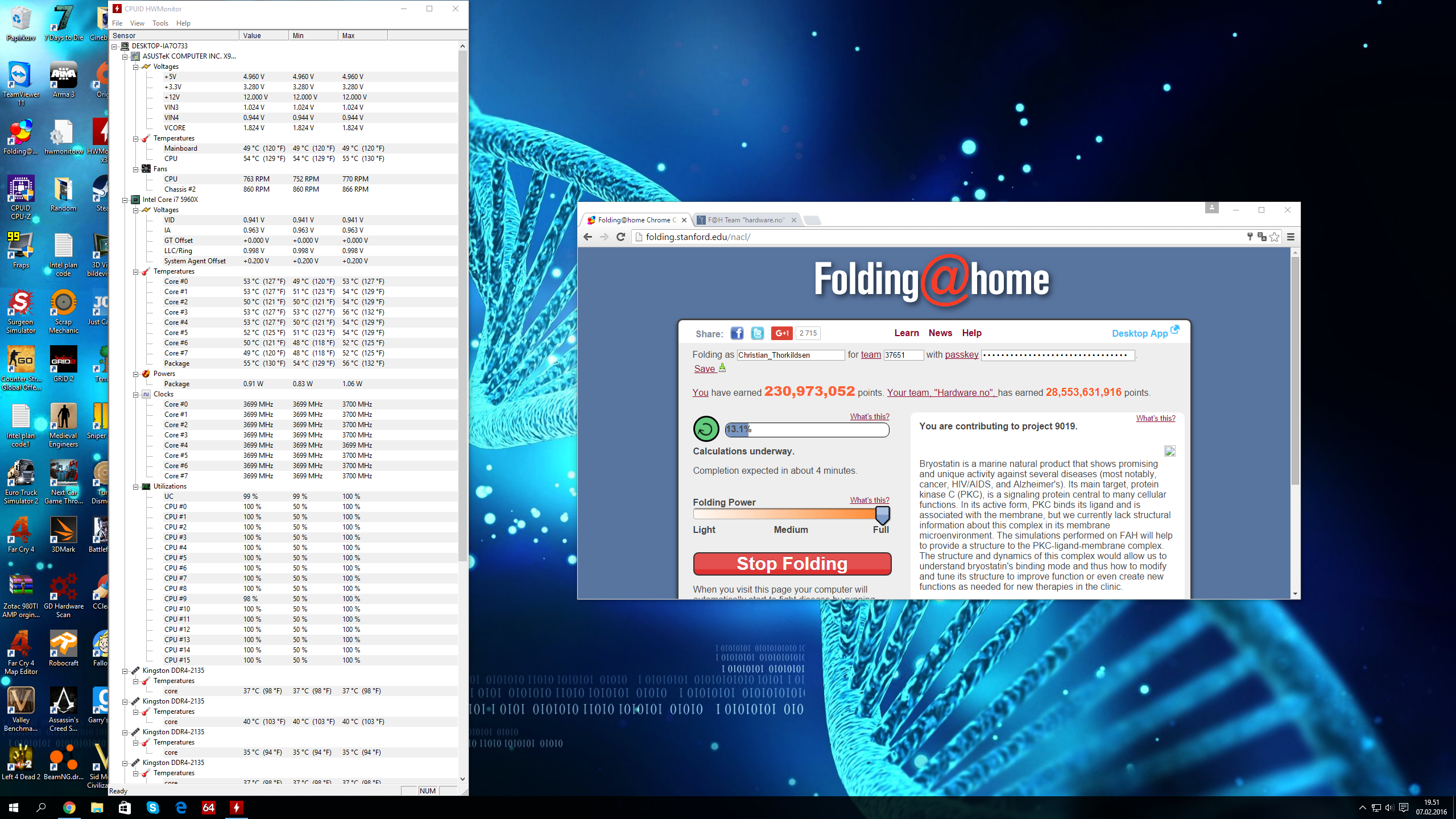Screen dimensions: 1456x819
Task: Launch Euro Truck Simulator 2 icon
Action: pyautogui.click(x=21, y=482)
